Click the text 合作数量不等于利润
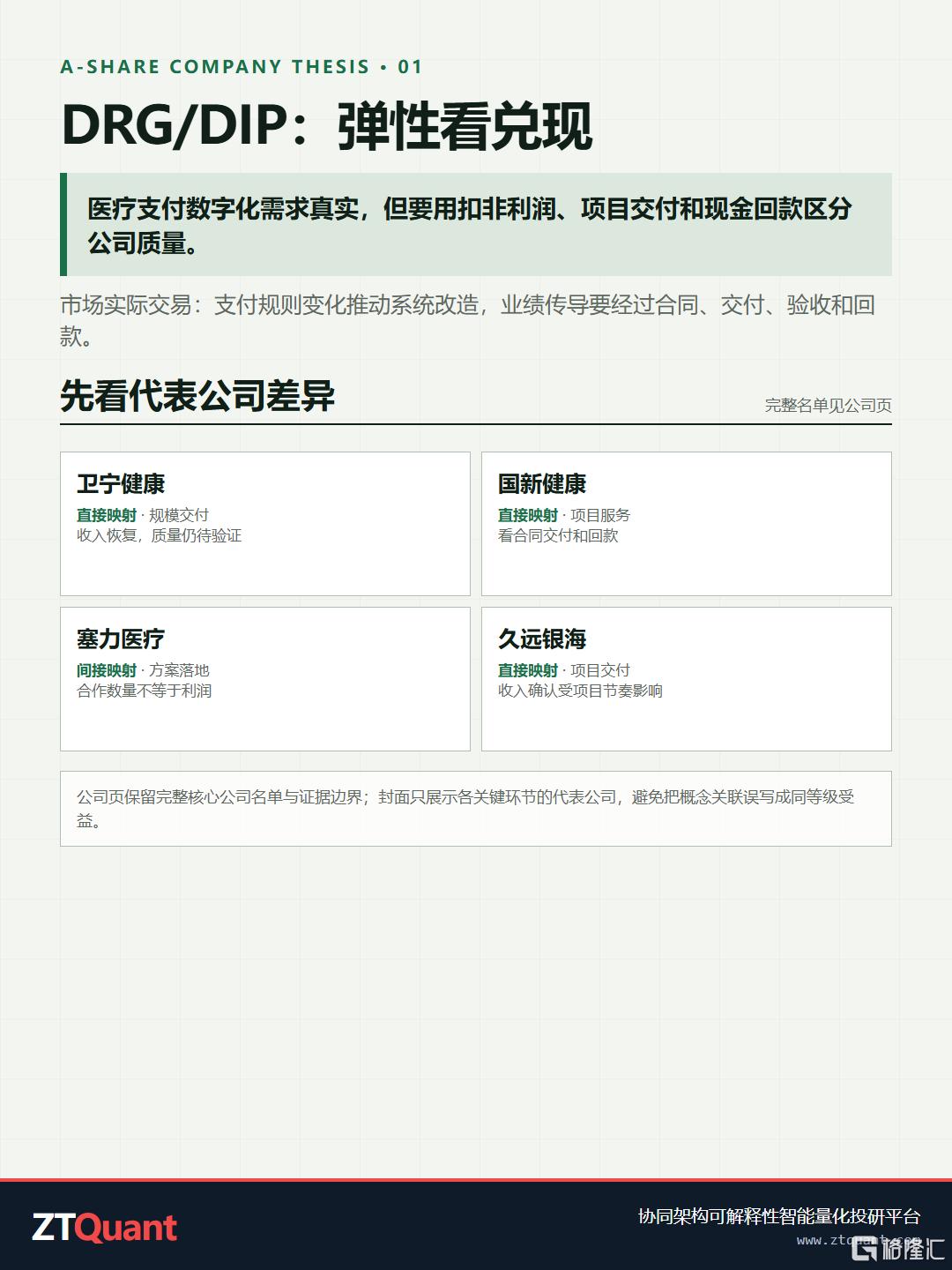This screenshot has width=952, height=1270. point(145,691)
